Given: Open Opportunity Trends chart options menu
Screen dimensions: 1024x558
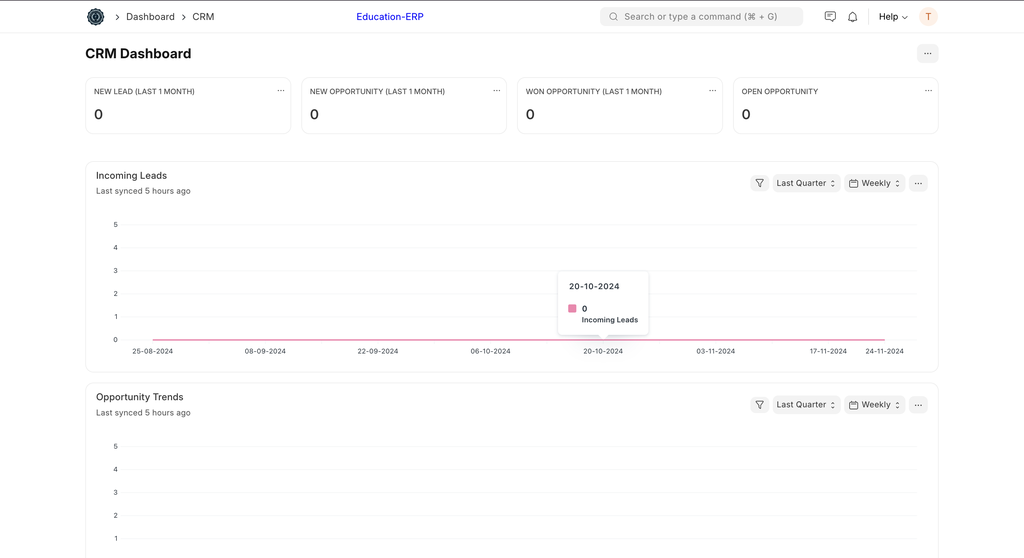Looking at the screenshot, I should point(918,404).
